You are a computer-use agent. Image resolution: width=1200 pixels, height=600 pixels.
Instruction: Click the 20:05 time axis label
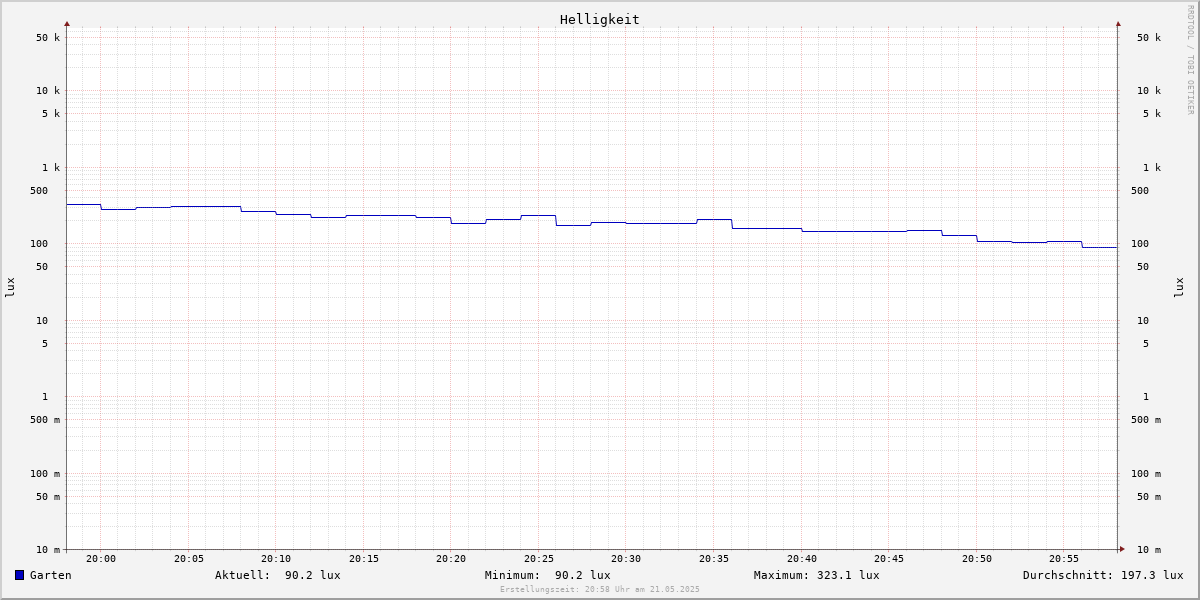click(189, 559)
